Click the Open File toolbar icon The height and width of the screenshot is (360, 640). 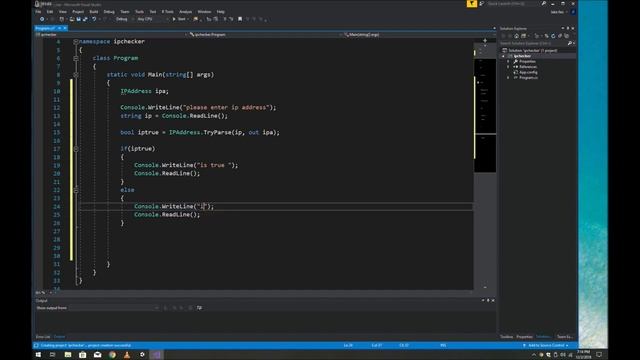(x=72, y=19)
